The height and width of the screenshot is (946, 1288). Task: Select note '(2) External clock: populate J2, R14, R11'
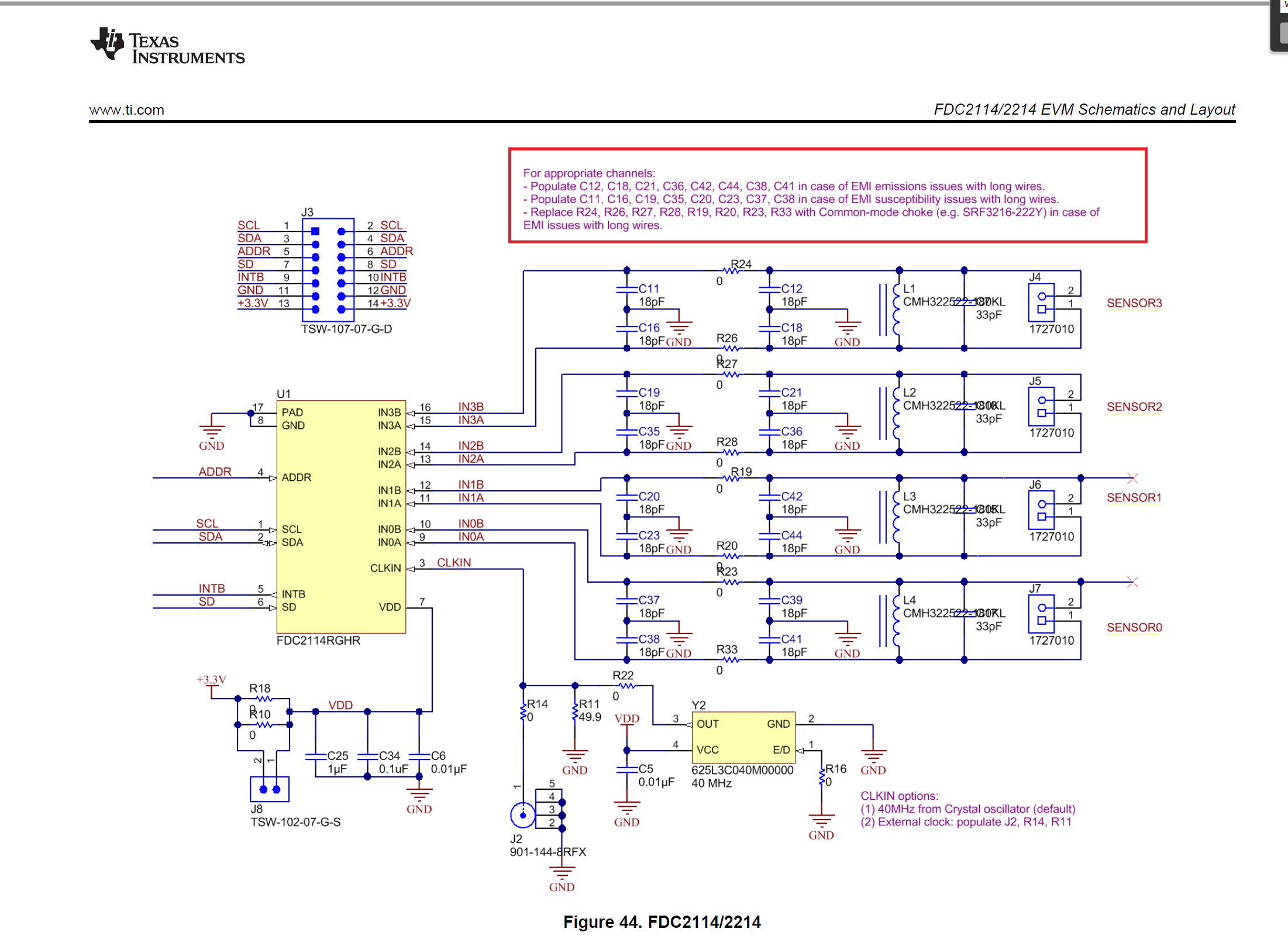point(966,822)
